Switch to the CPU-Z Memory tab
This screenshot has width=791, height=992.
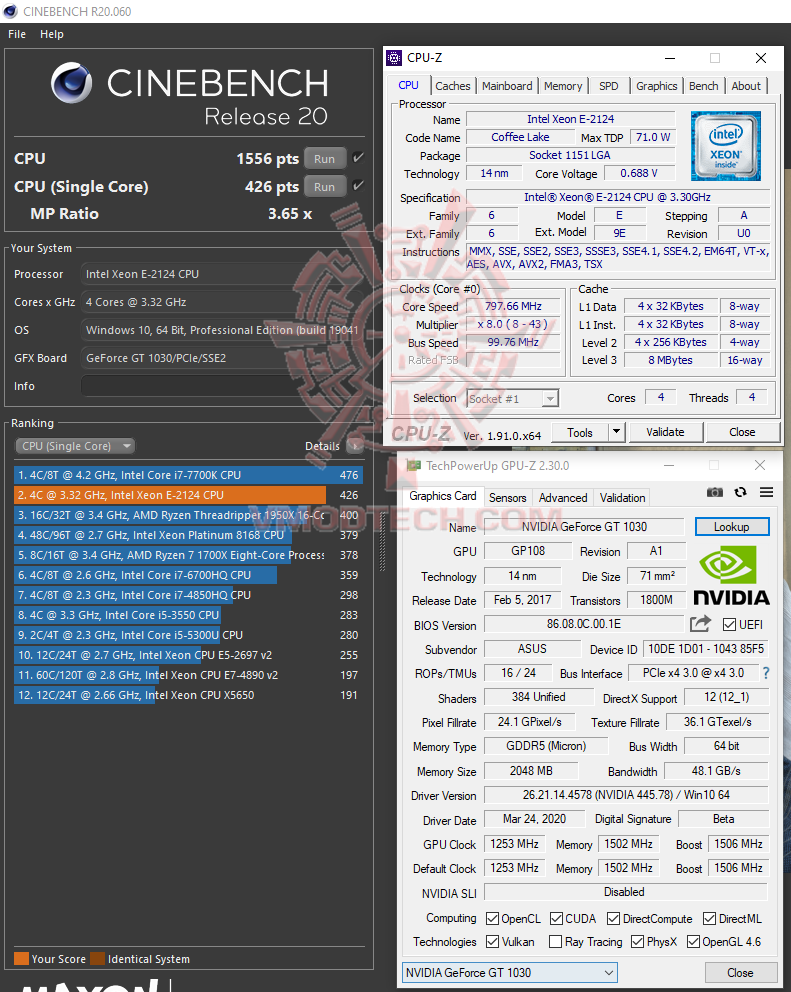click(x=563, y=86)
